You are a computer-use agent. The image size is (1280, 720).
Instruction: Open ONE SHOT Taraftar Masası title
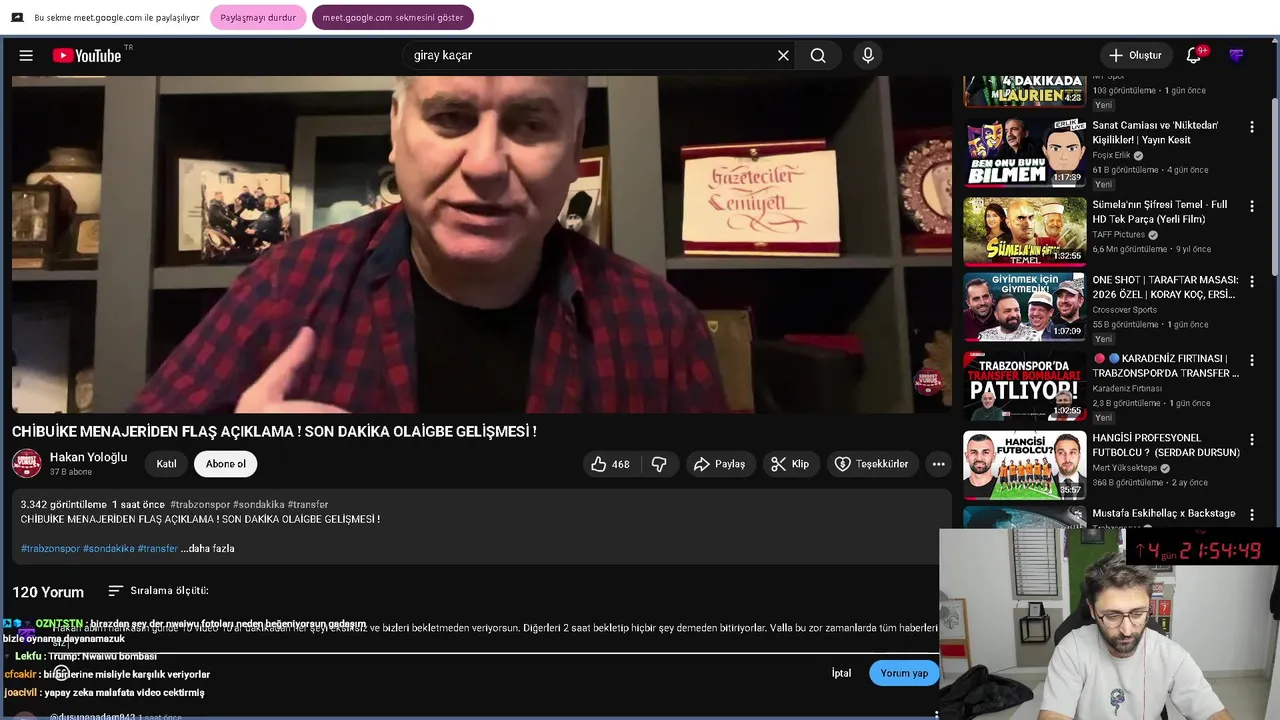coord(1165,287)
